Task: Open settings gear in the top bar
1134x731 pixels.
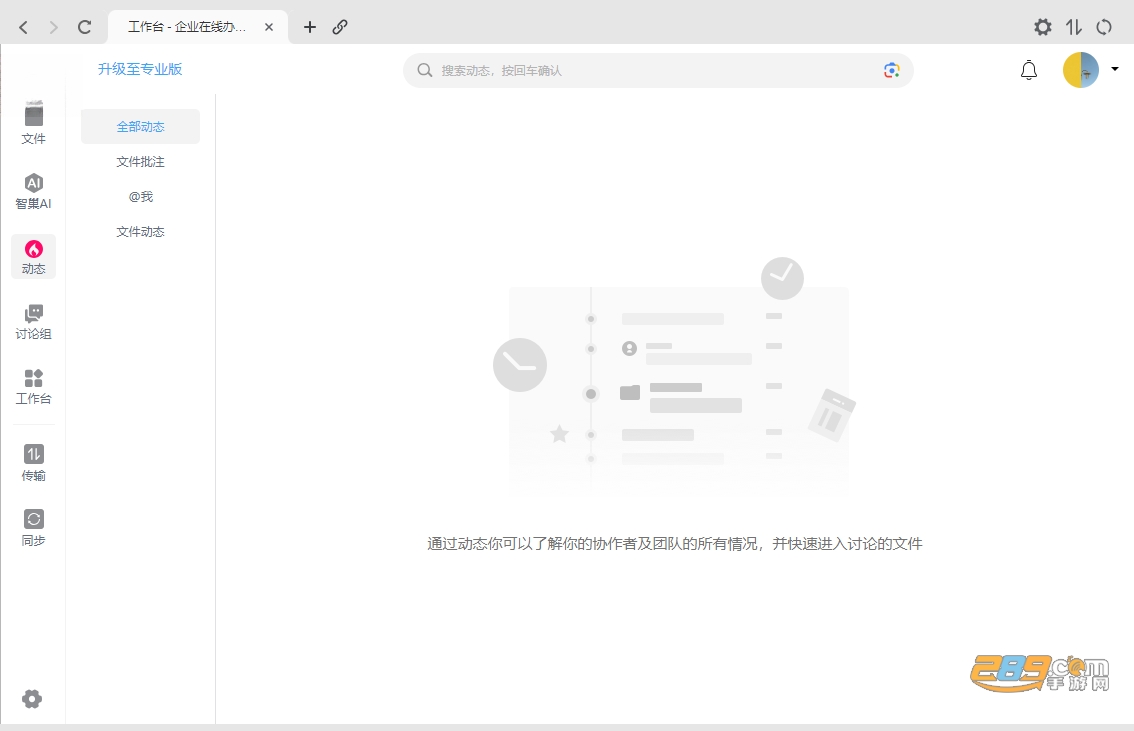Action: (x=1042, y=27)
